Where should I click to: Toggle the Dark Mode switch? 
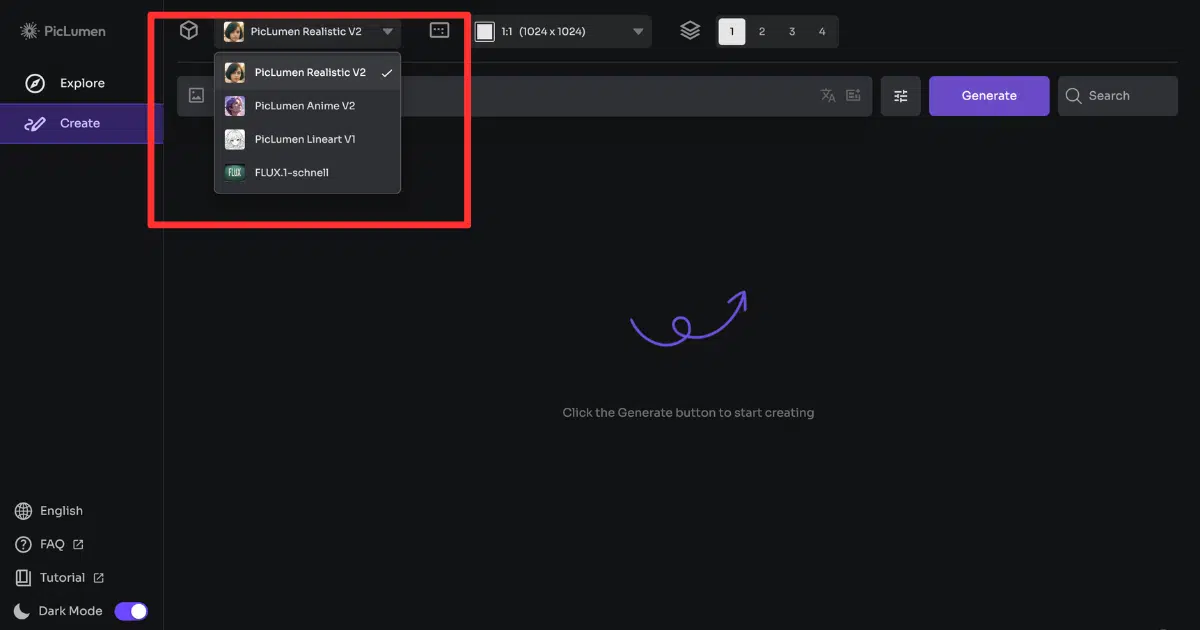(131, 611)
